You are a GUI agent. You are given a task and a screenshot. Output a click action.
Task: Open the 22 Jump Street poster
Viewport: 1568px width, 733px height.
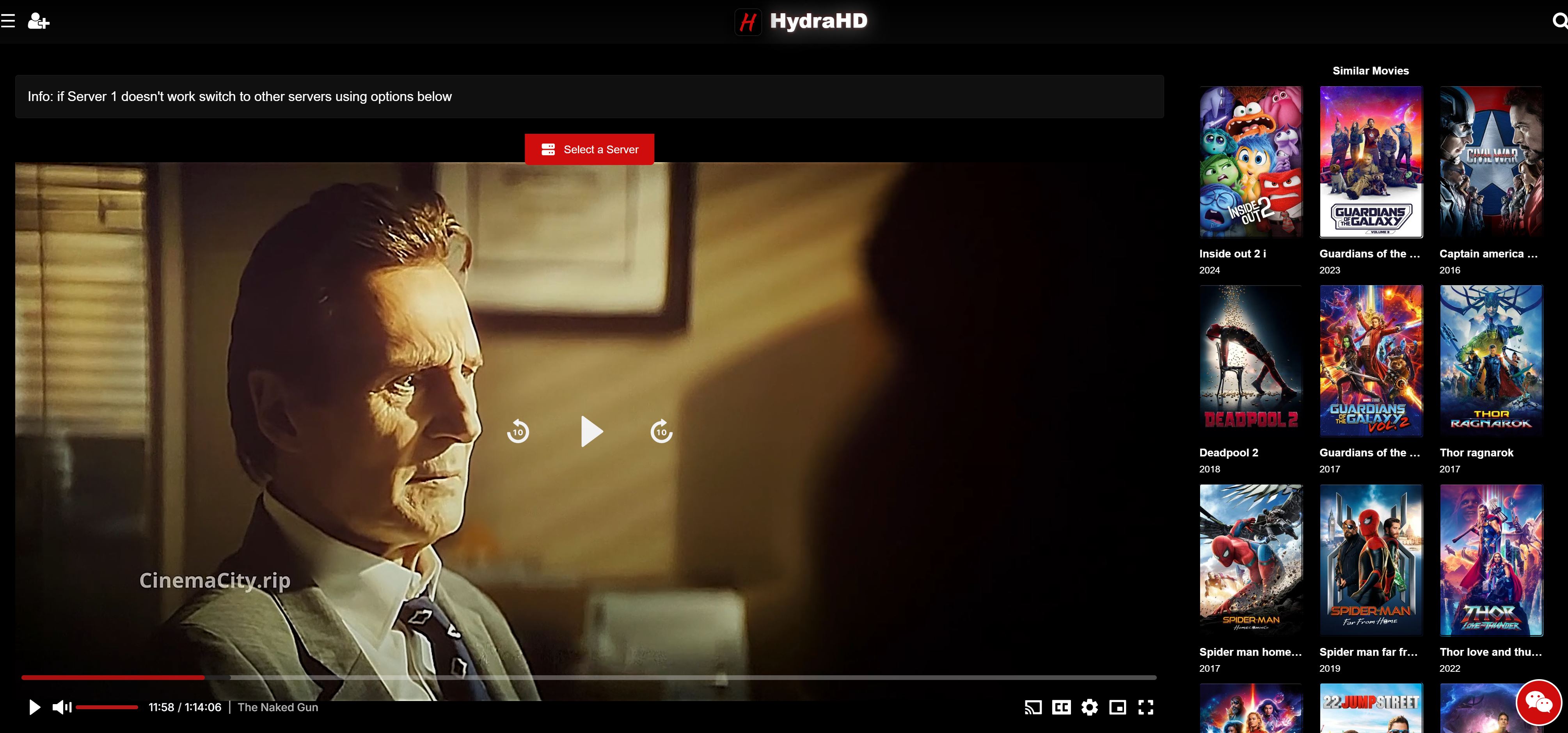pyautogui.click(x=1371, y=708)
